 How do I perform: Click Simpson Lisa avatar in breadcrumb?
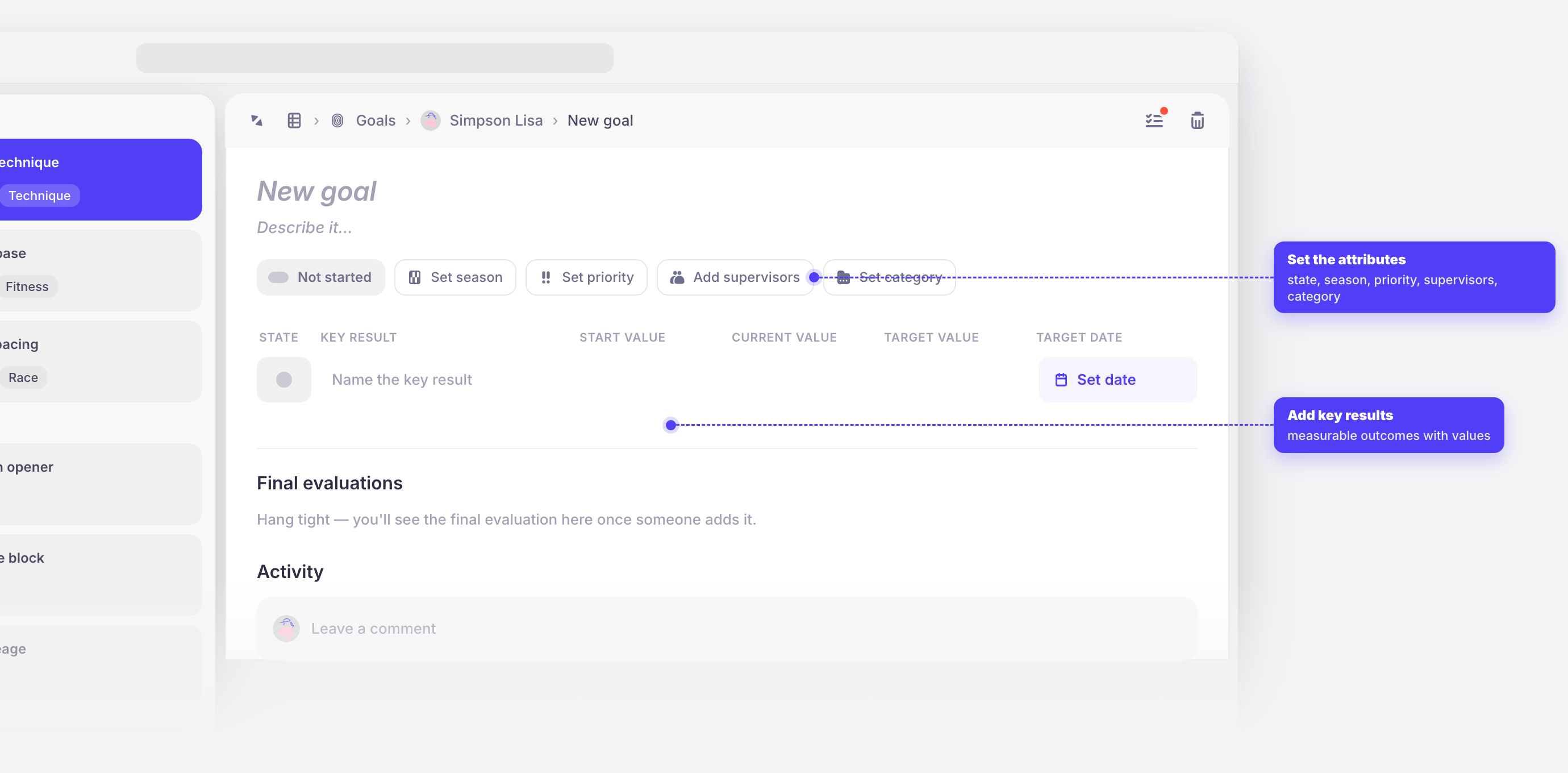[x=431, y=120]
